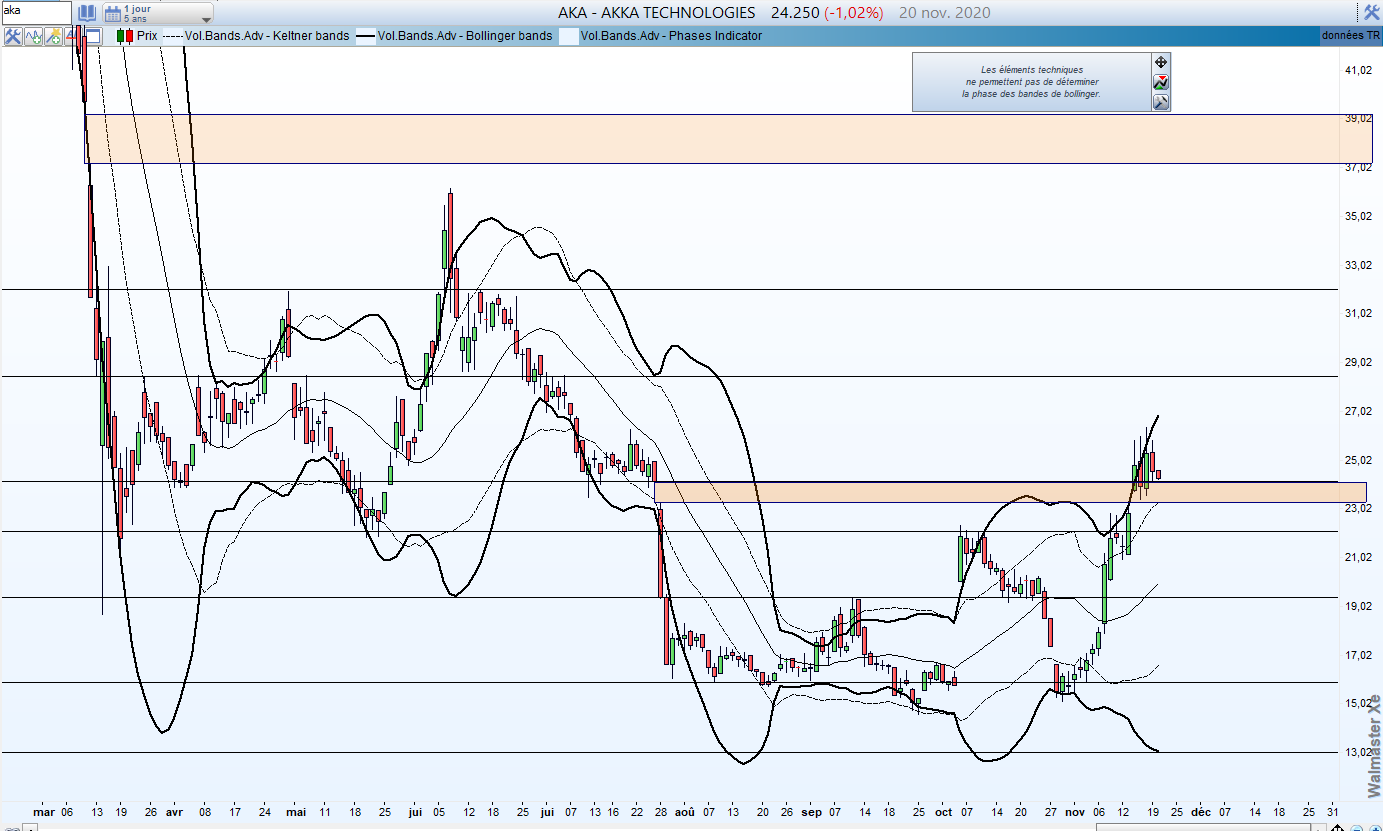Click the 13,02 price axis label
The width and height of the screenshot is (1383, 831).
(1358, 752)
